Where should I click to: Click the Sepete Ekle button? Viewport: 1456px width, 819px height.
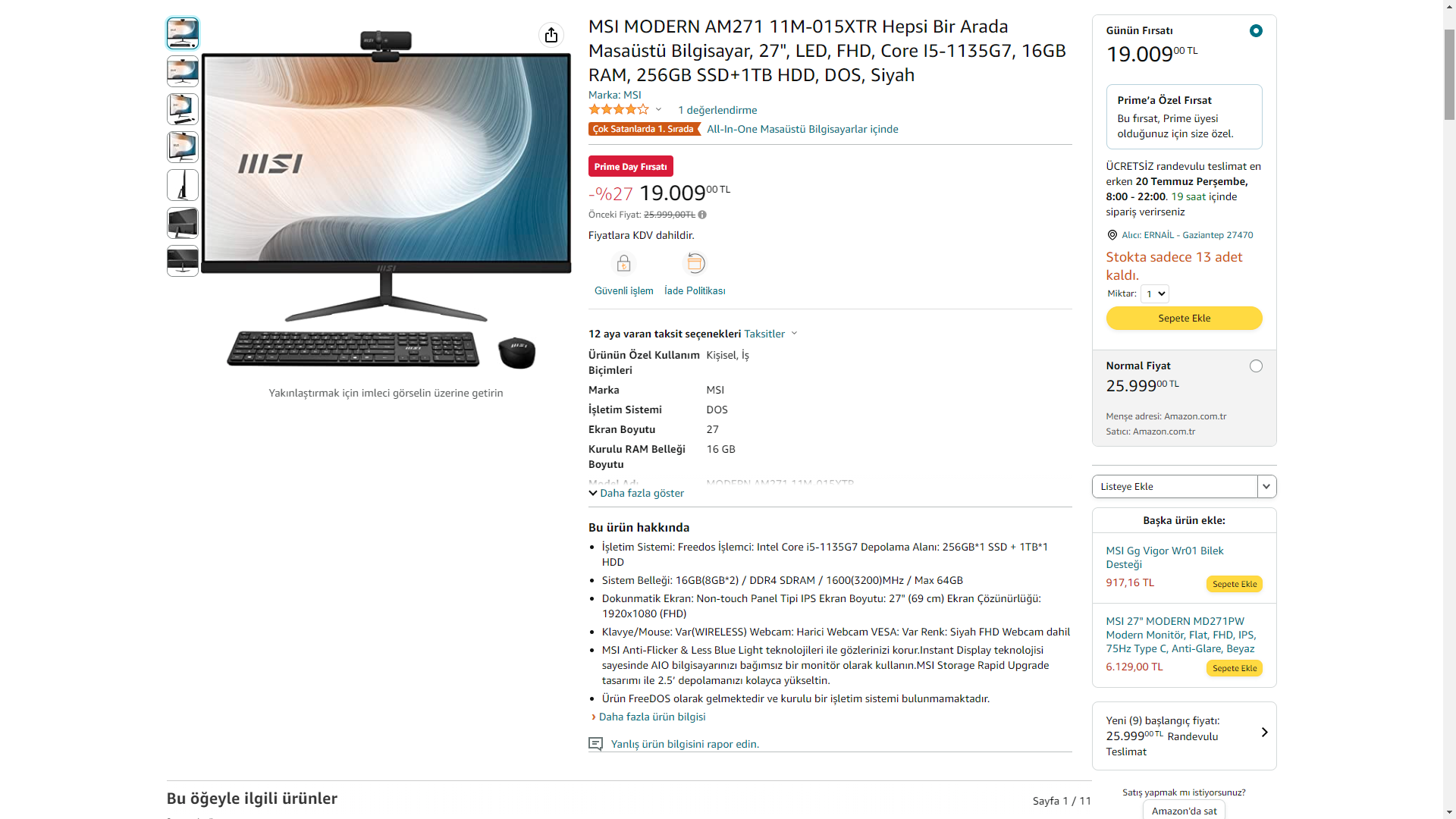tap(1184, 318)
